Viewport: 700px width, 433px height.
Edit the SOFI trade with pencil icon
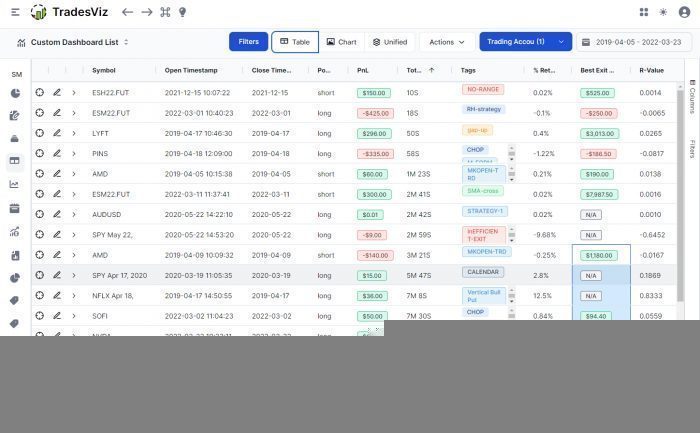click(x=57, y=316)
